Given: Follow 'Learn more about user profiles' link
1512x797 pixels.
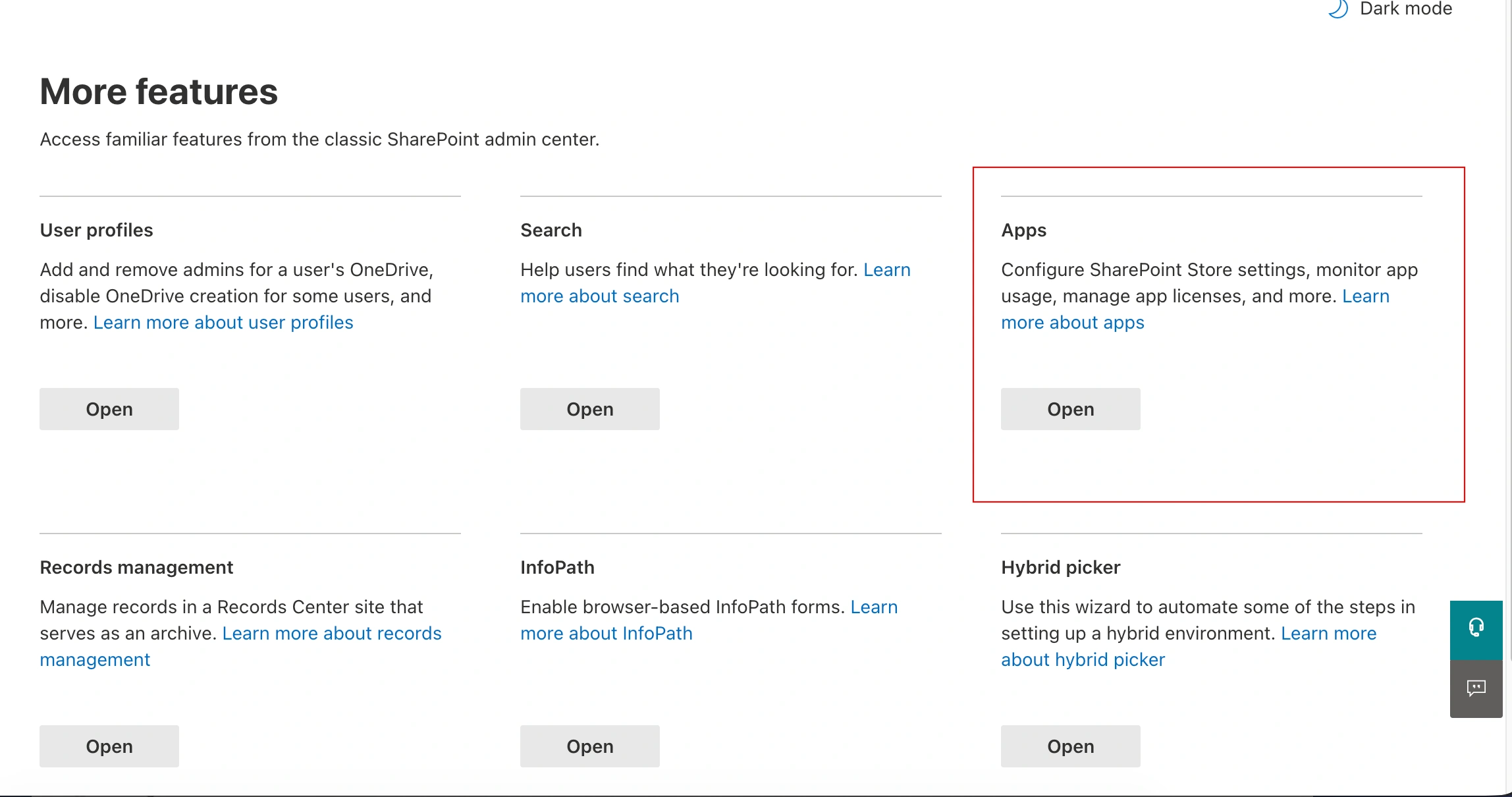Looking at the screenshot, I should pos(223,322).
